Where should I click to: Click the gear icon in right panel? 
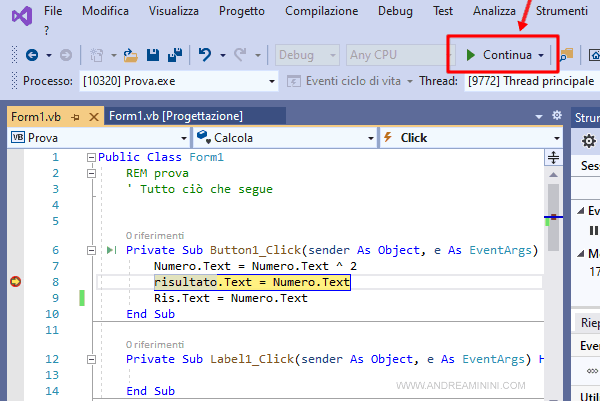pos(588,142)
